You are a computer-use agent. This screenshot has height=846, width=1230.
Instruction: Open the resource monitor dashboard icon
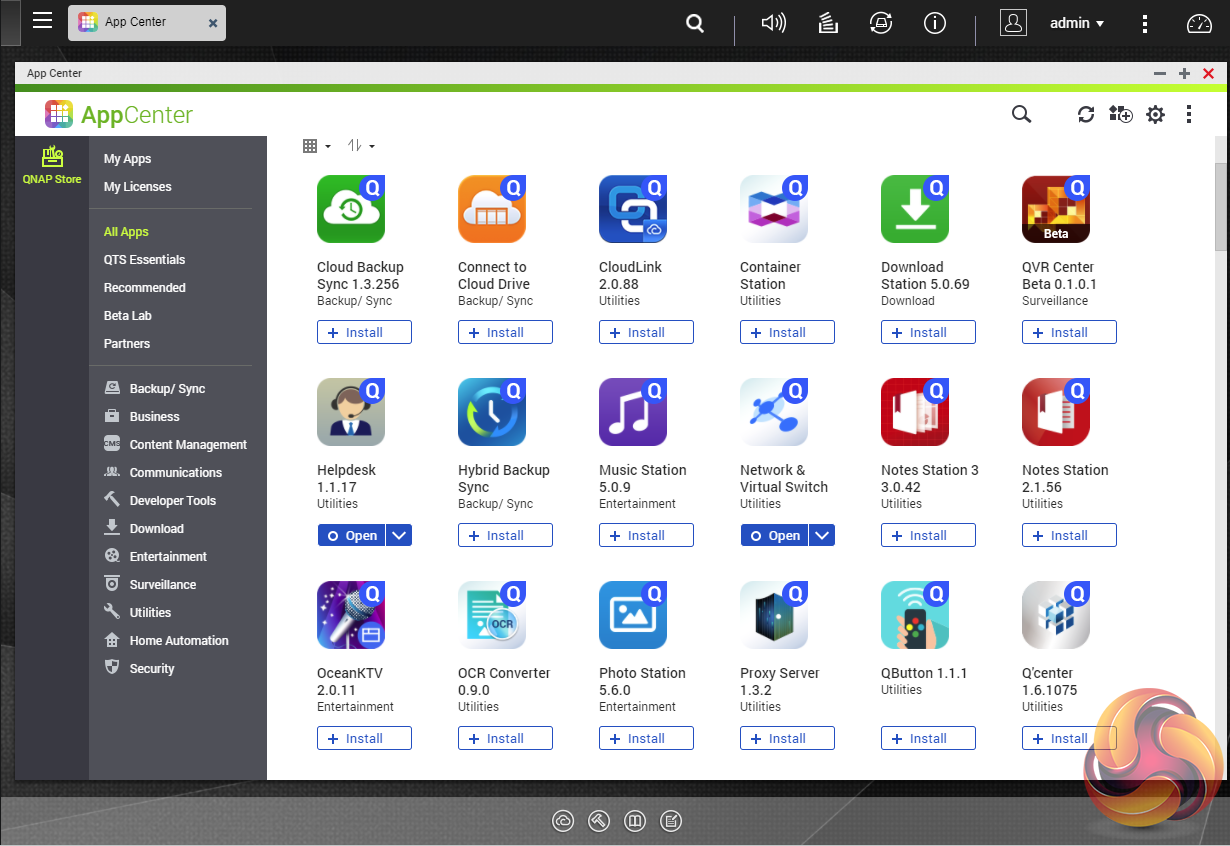(x=1199, y=23)
